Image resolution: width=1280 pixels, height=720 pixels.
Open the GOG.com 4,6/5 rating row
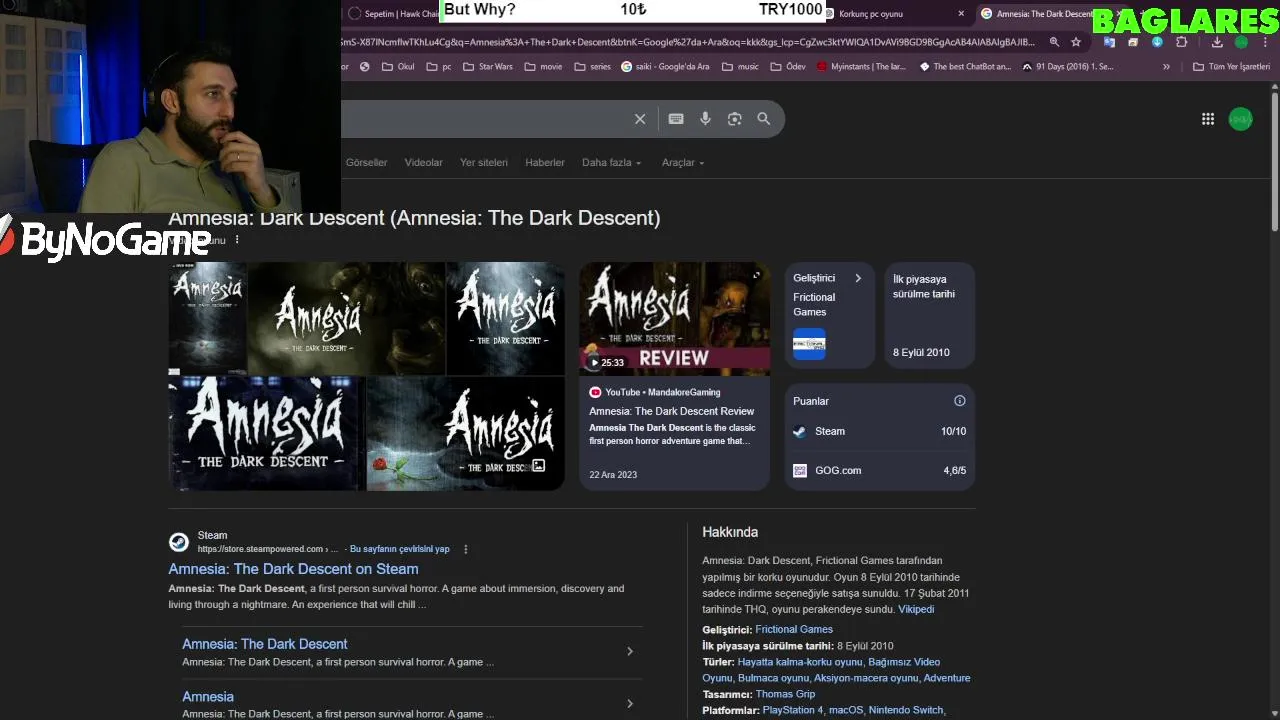point(879,470)
